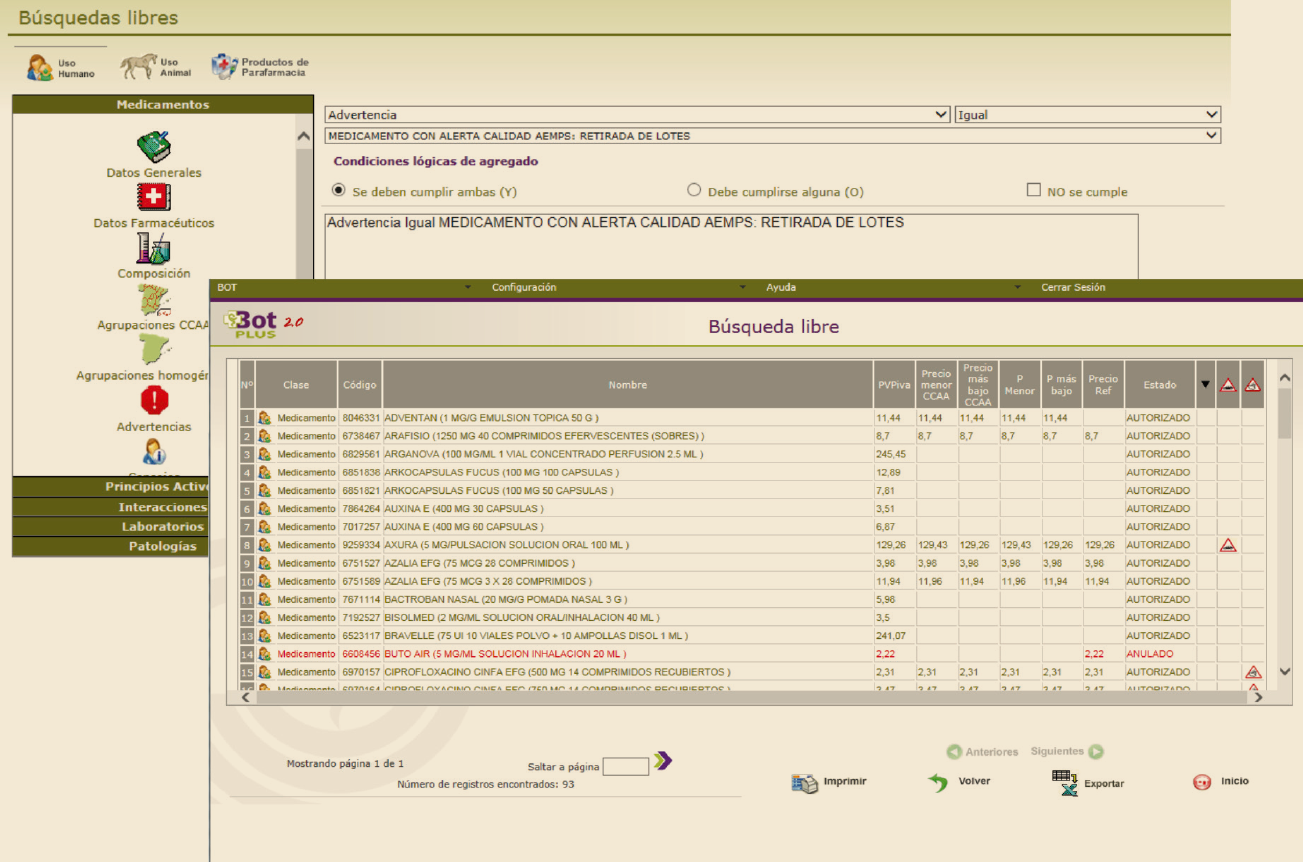Select 'Debe cumplirse alguna (O)' option
The height and width of the screenshot is (862, 1303).
[x=694, y=190]
